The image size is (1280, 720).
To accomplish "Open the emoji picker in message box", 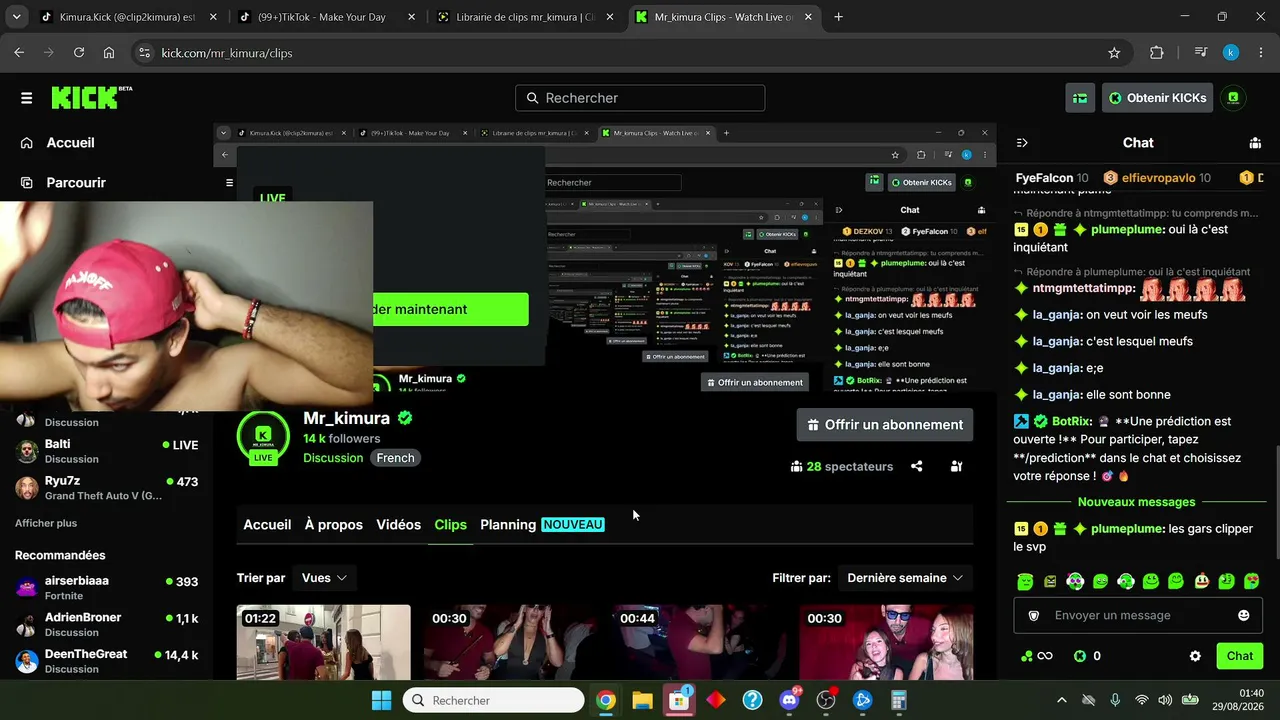I will (1244, 616).
